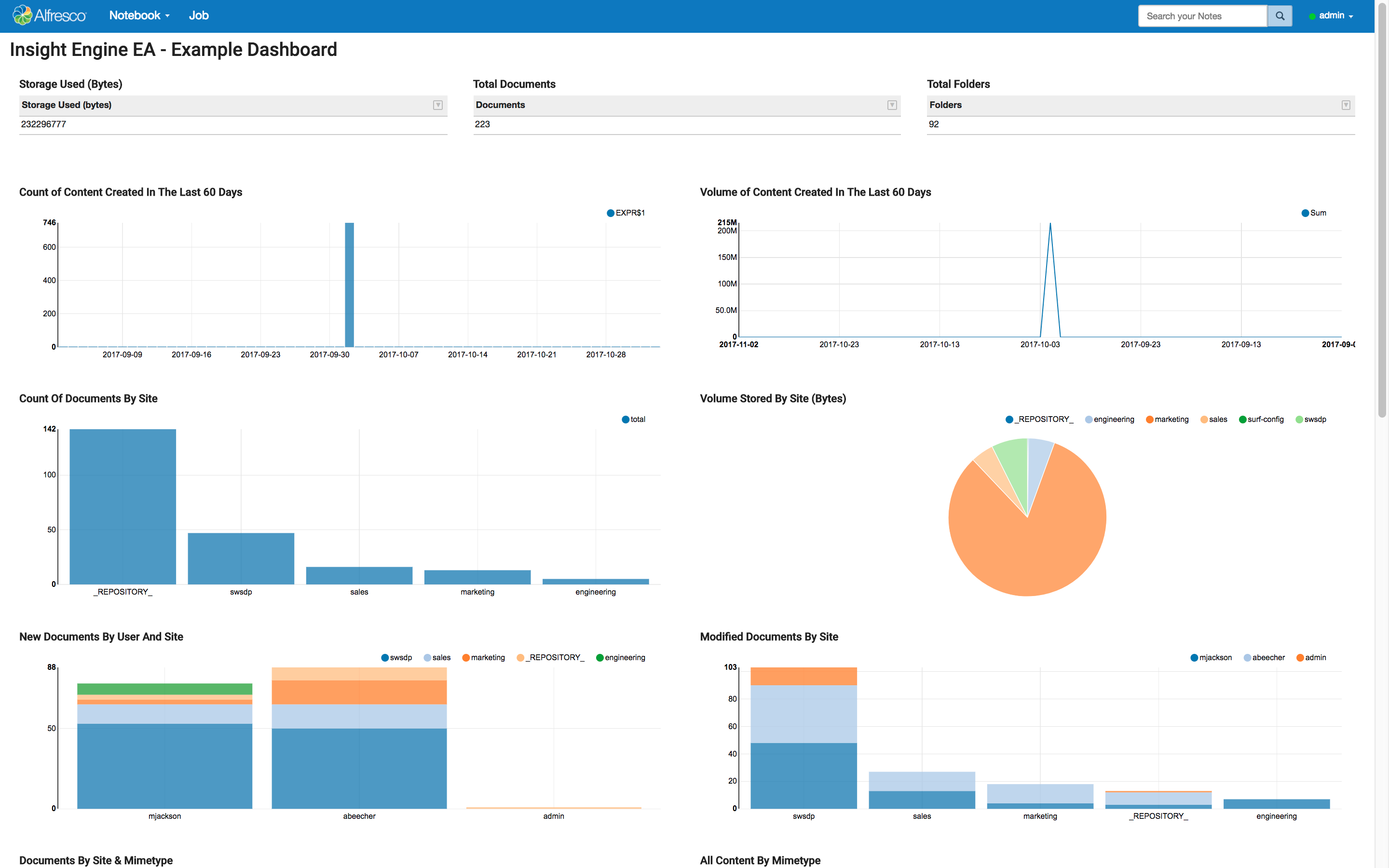The width and height of the screenshot is (1389, 868).
Task: Toggle abeecher legend in Modified Documents chart
Action: pyautogui.click(x=1247, y=658)
